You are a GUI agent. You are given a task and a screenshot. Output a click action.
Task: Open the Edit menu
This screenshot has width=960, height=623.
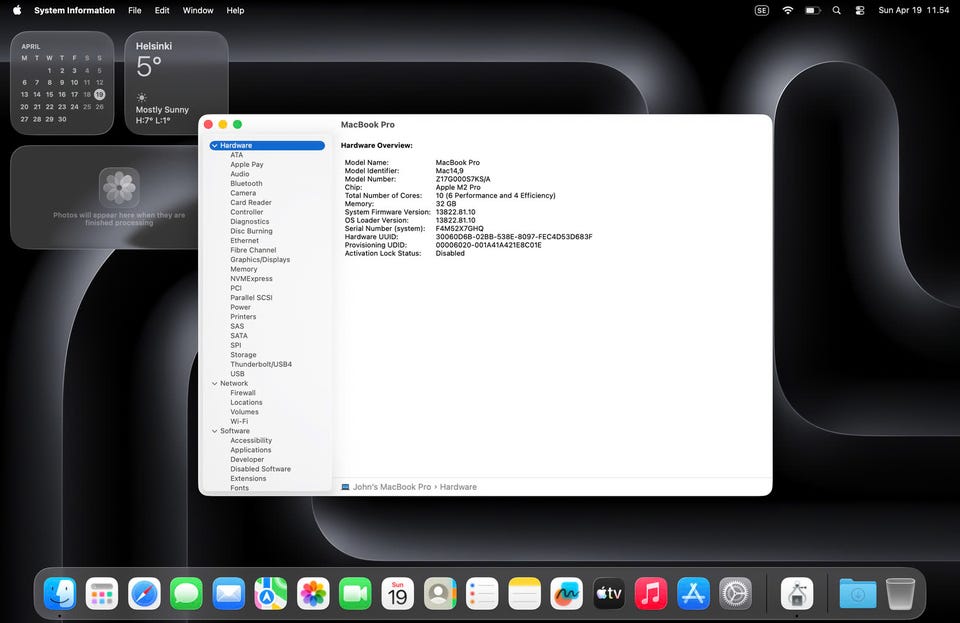(162, 10)
